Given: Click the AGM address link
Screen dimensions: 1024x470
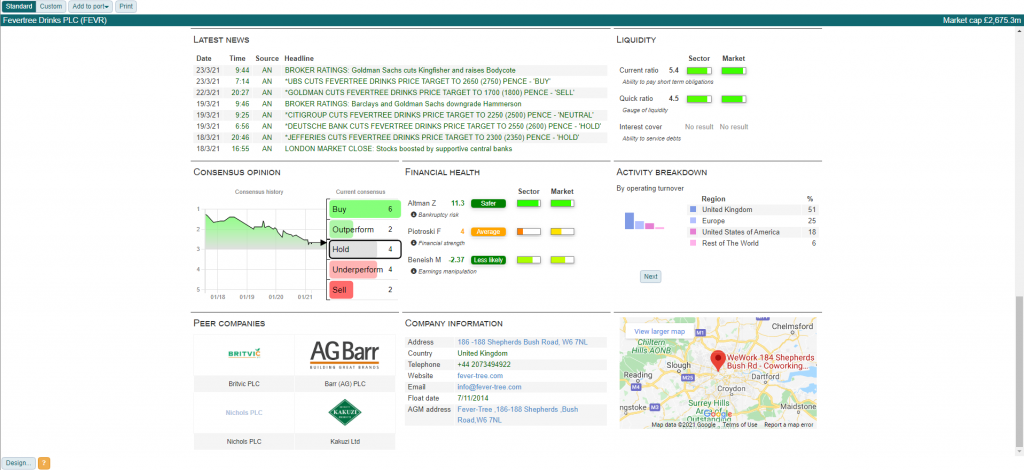Looking at the screenshot, I should tap(518, 415).
